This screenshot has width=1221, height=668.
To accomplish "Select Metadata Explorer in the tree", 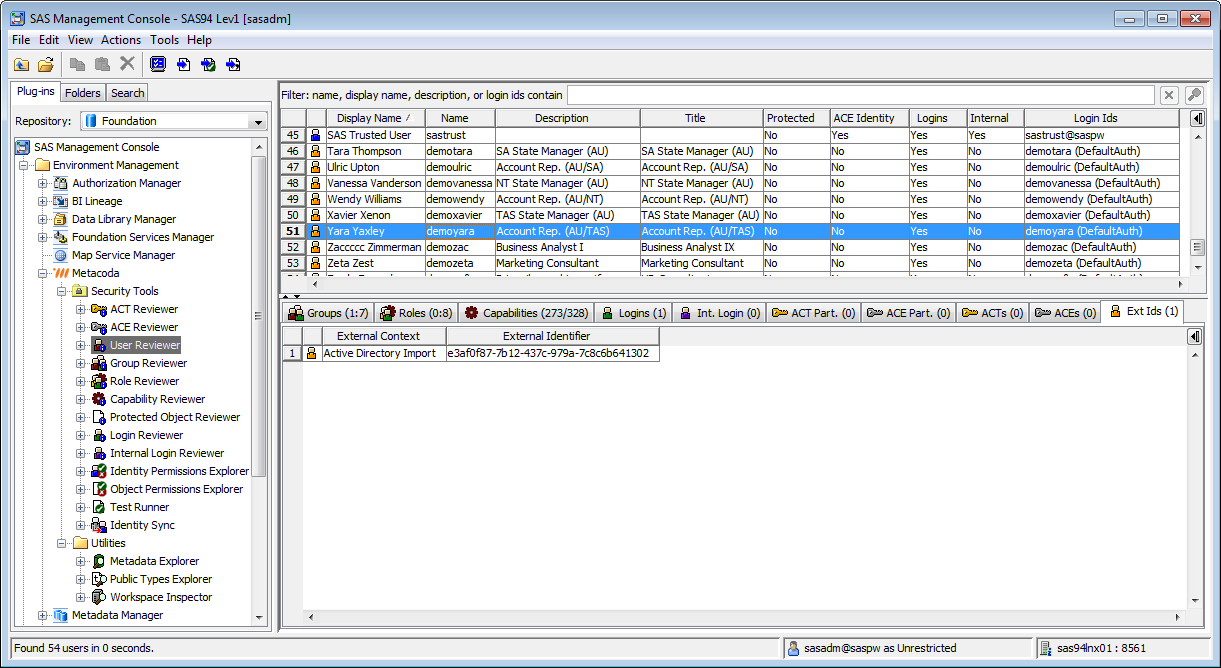I will point(154,561).
